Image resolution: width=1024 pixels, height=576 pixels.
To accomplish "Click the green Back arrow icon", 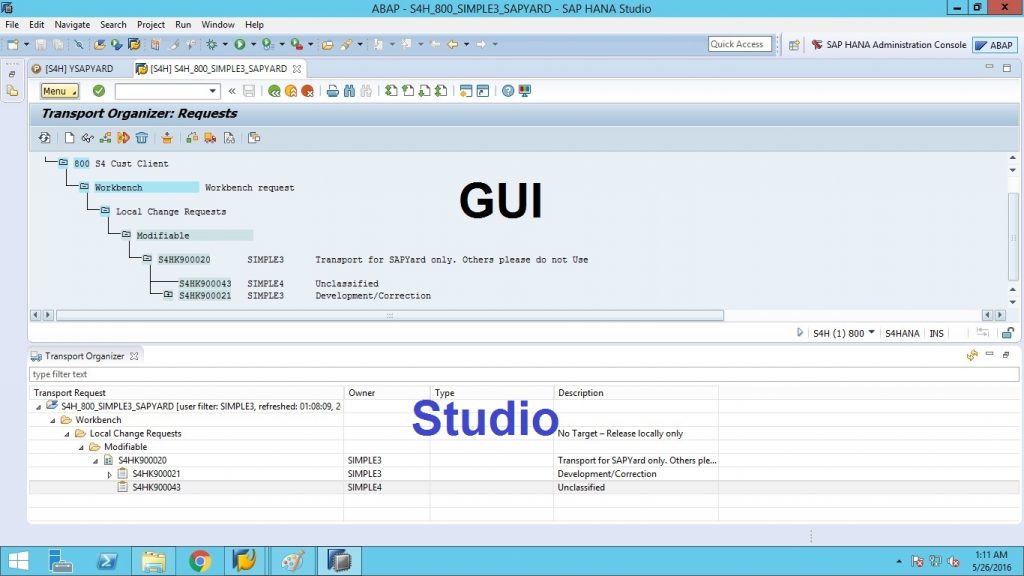I will click(274, 91).
